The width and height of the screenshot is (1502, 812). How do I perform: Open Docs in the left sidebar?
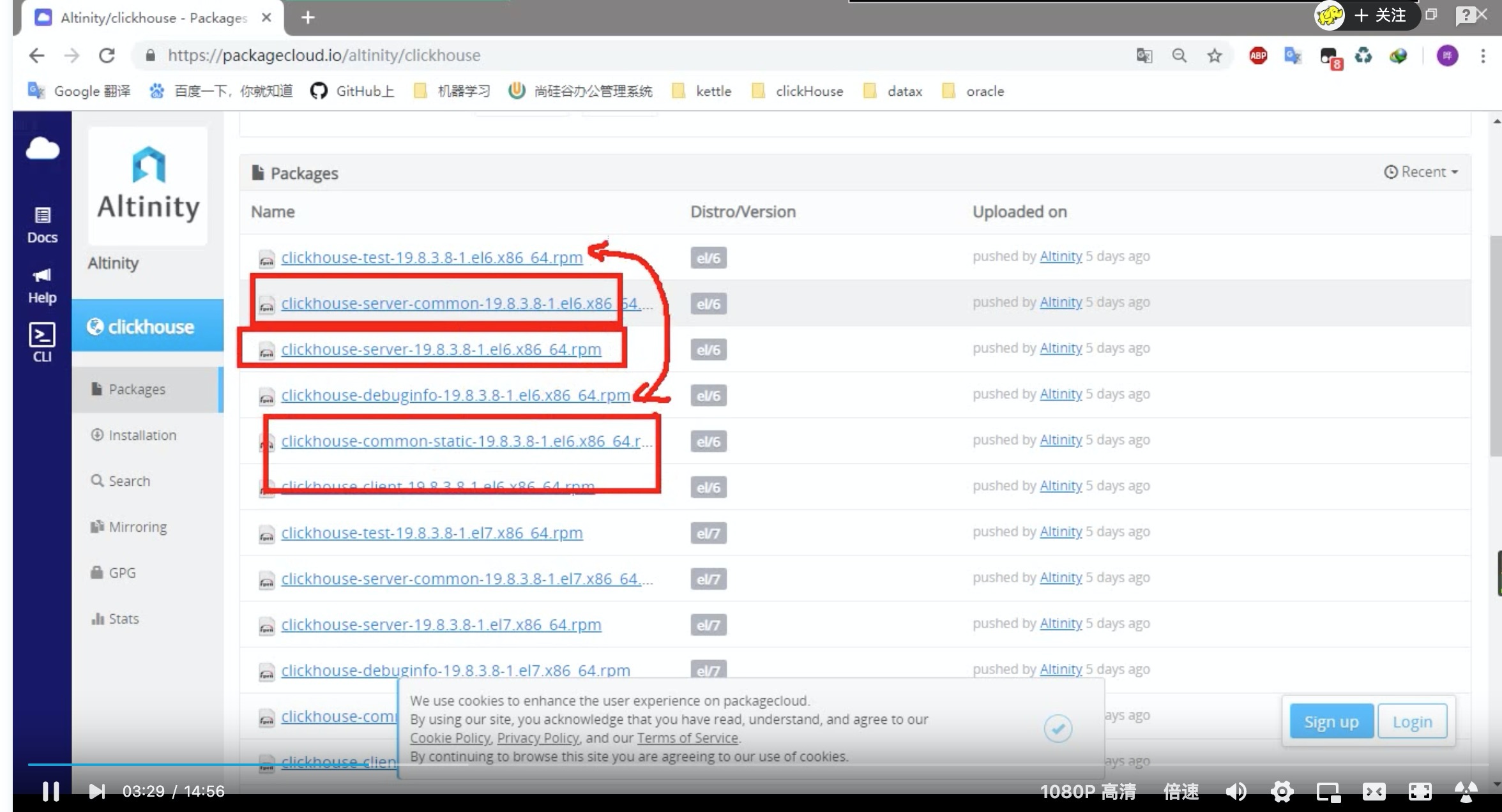tap(42, 225)
